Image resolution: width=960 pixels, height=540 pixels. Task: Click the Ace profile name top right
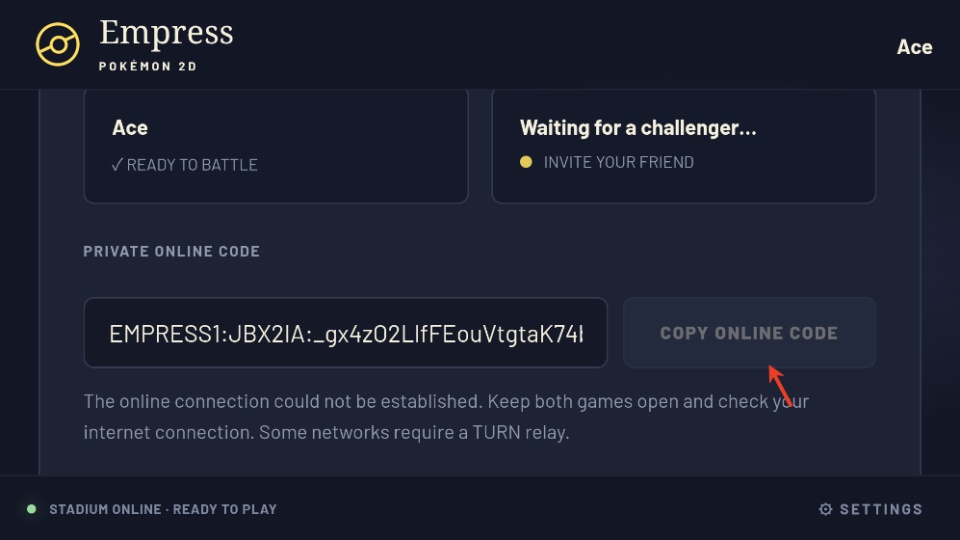coord(914,47)
